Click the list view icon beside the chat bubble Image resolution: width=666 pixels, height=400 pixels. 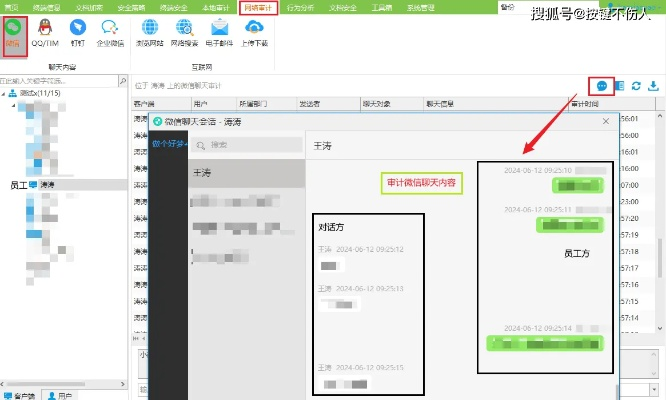tap(620, 86)
